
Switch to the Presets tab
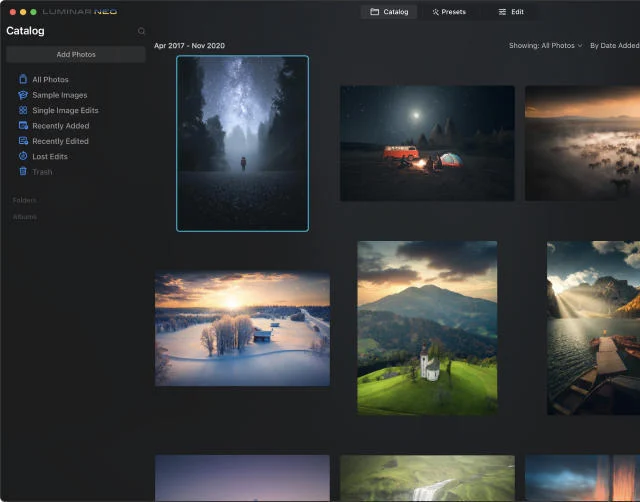449,12
